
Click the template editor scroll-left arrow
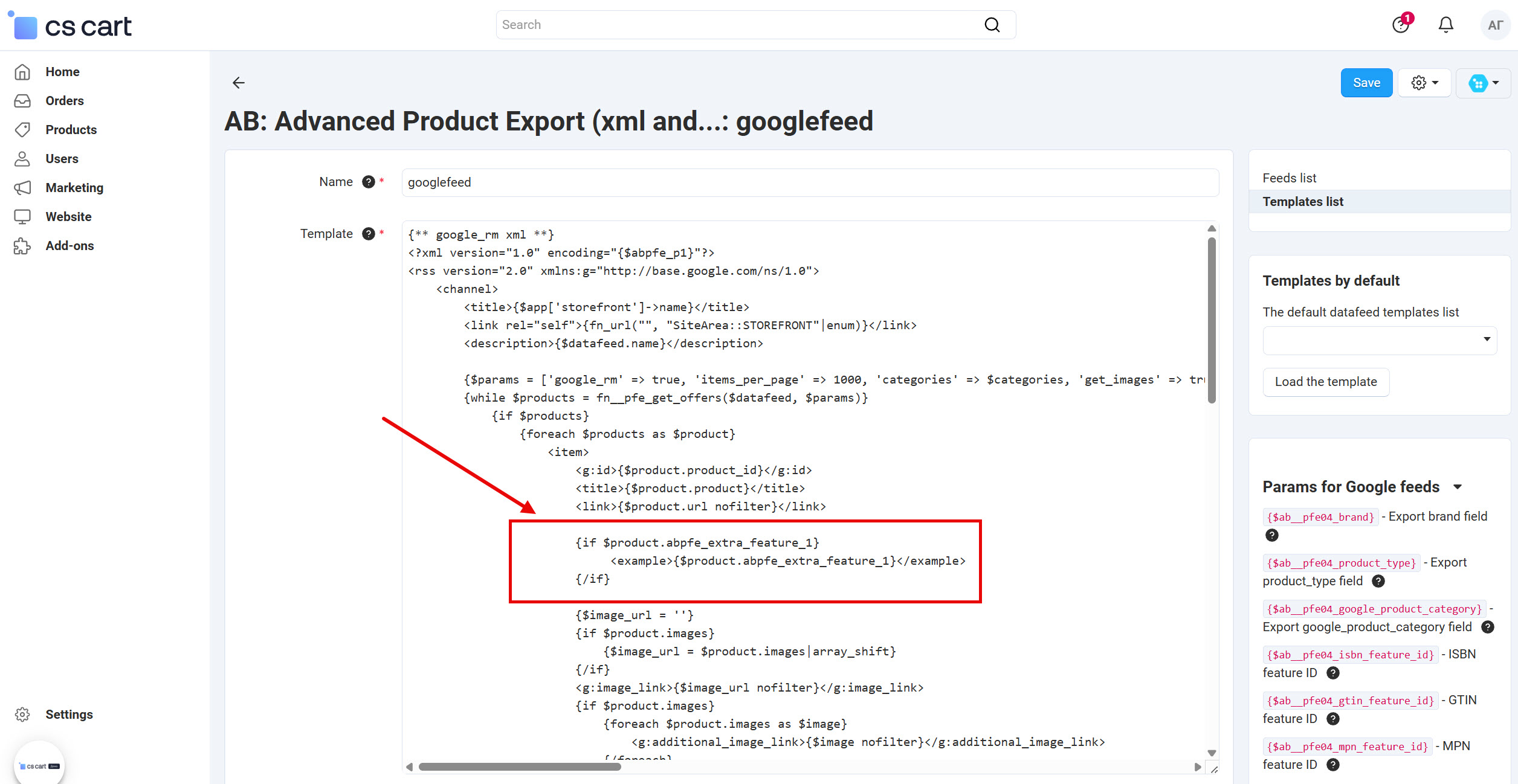410,767
